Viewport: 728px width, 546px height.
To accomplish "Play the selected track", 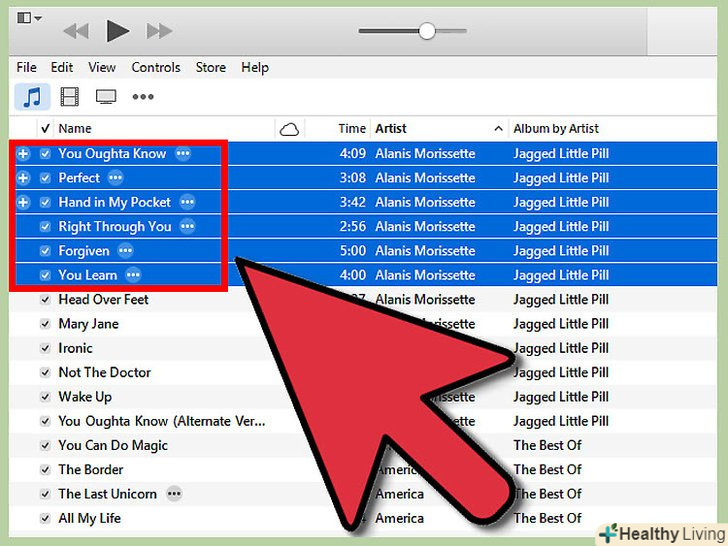I will [117, 31].
